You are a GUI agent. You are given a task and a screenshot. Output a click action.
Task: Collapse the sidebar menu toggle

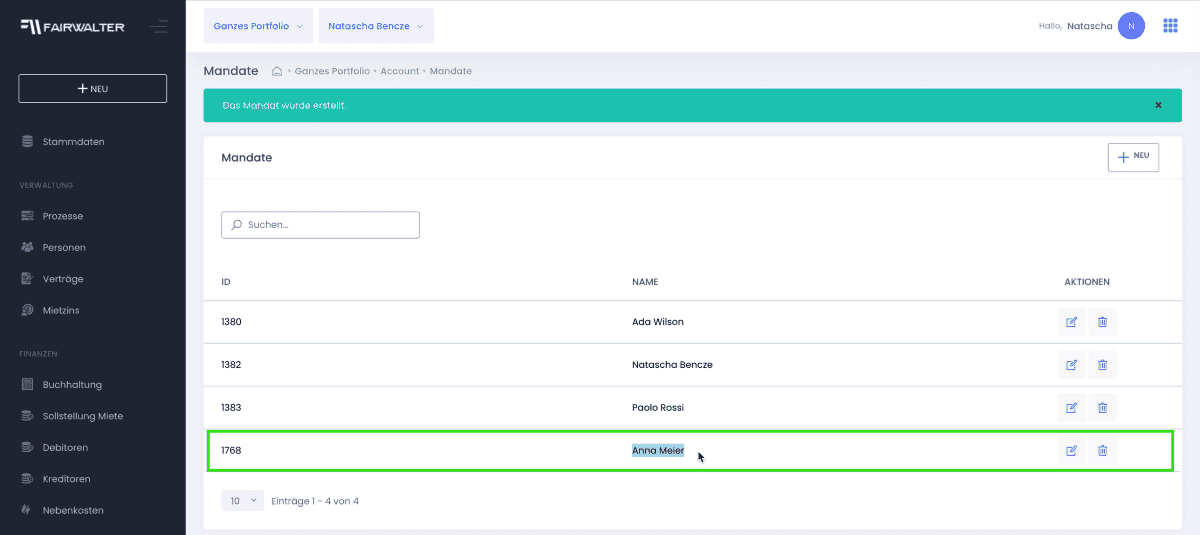click(x=159, y=27)
